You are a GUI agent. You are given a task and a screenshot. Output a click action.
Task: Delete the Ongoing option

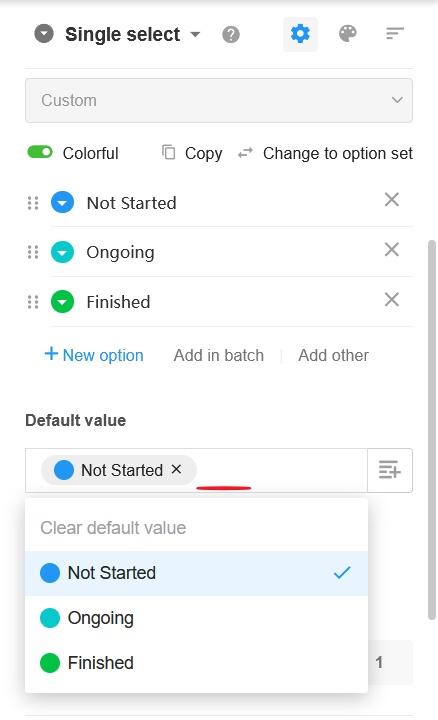pyautogui.click(x=392, y=250)
